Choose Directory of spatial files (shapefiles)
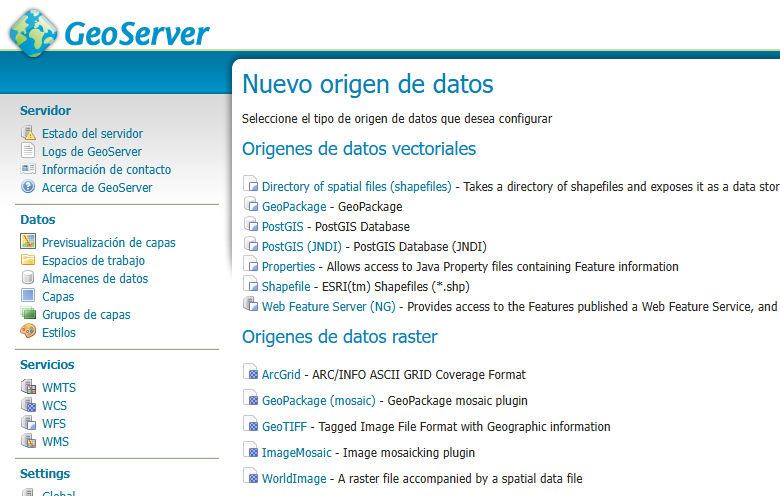 pos(357,187)
